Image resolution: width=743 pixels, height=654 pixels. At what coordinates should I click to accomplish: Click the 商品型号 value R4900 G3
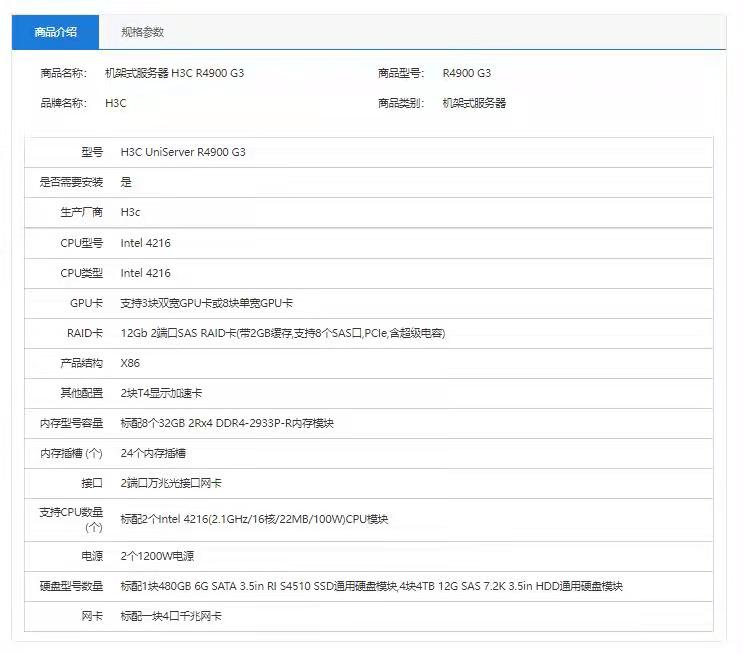point(466,73)
